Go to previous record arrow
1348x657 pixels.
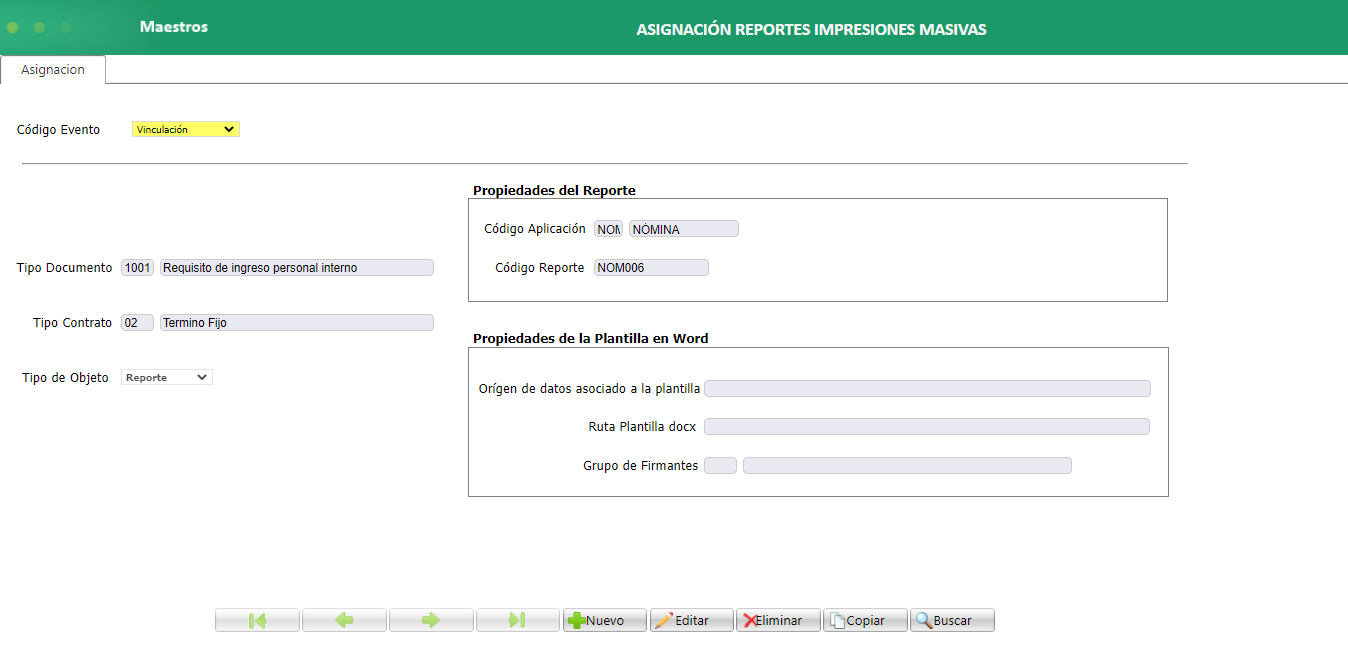(344, 620)
